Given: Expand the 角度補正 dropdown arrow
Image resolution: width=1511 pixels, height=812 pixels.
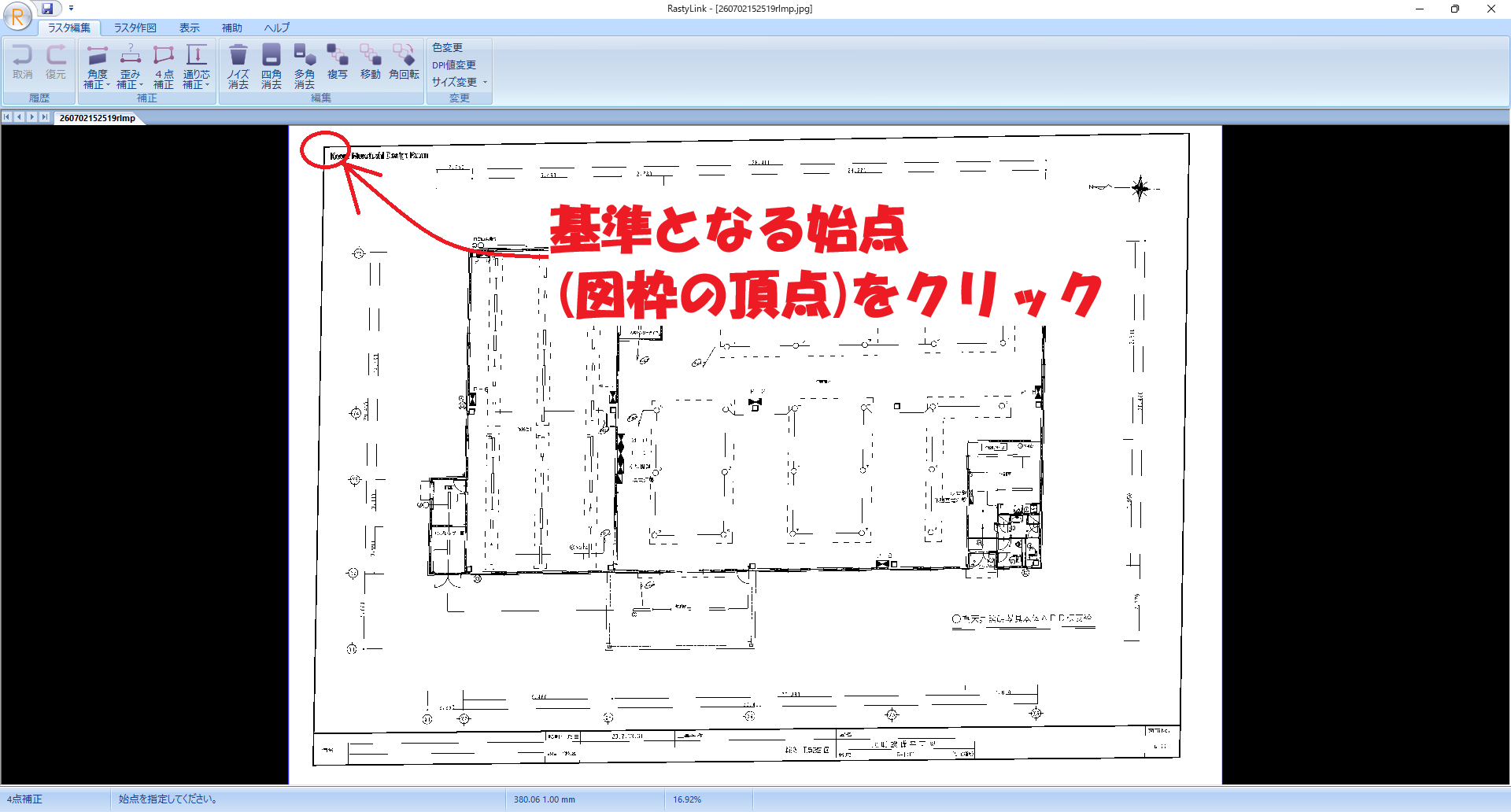Looking at the screenshot, I should (108, 85).
